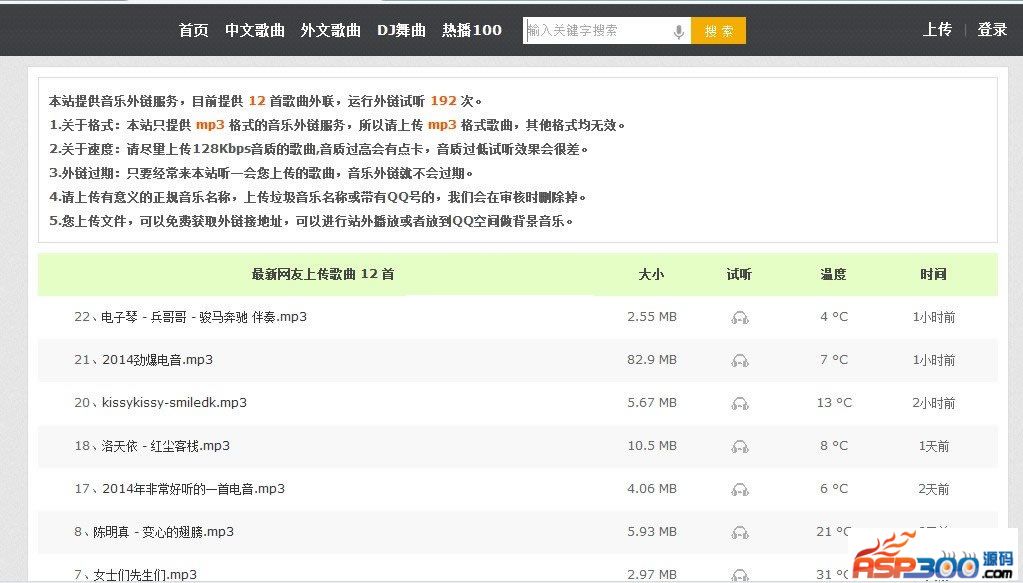Listen to kissykissy-smiledk.mp3 via headphone icon
This screenshot has height=583, width=1023.
[x=740, y=404]
